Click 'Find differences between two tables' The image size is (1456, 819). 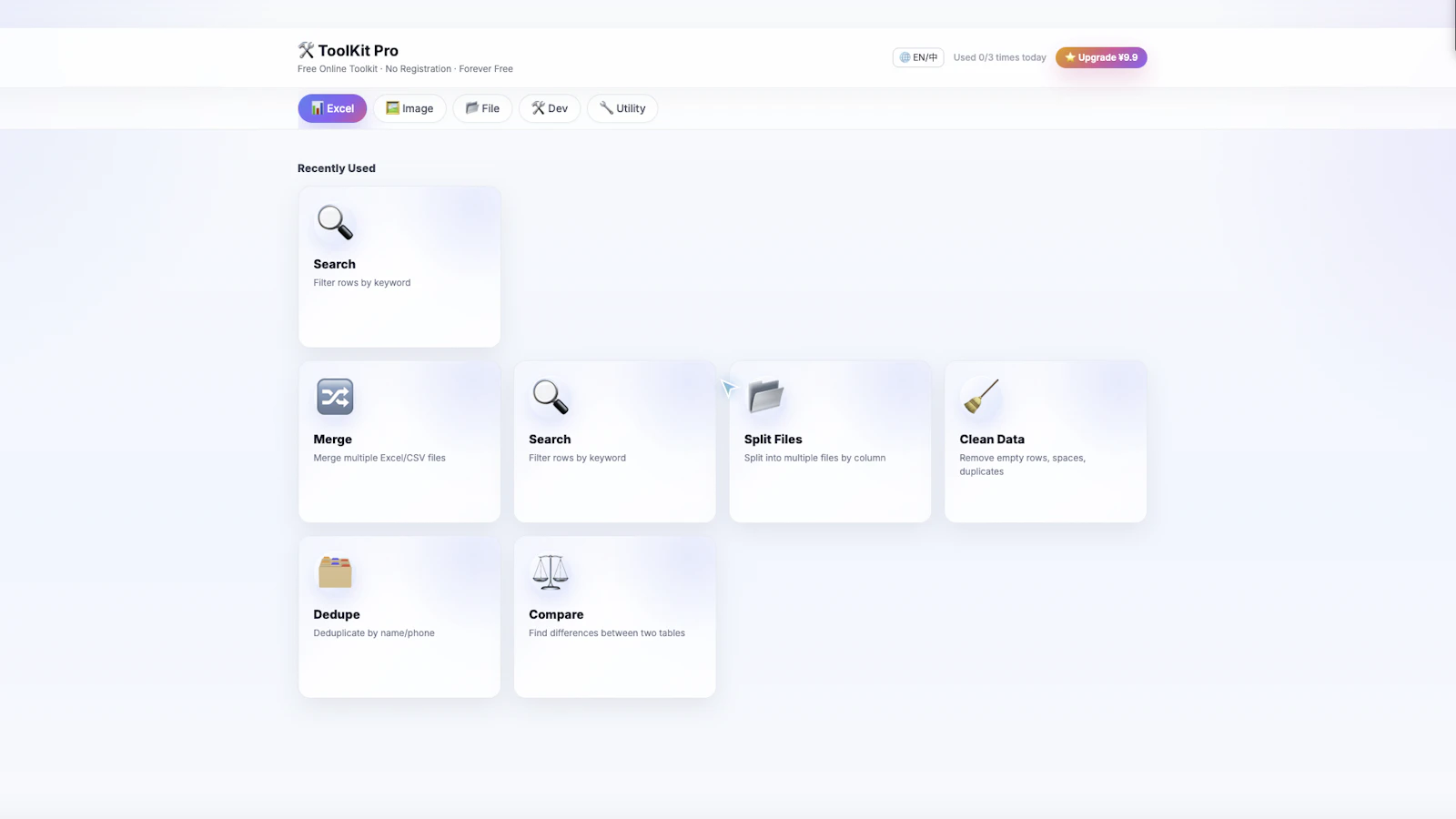(x=607, y=633)
